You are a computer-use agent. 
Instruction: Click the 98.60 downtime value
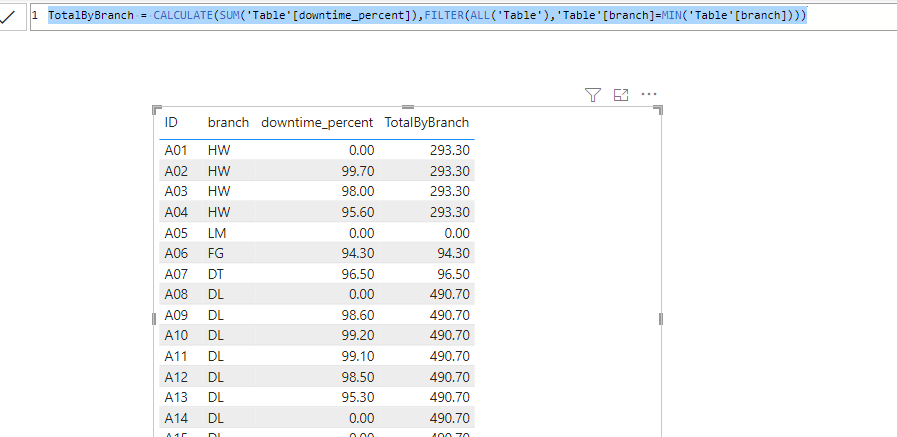358,315
